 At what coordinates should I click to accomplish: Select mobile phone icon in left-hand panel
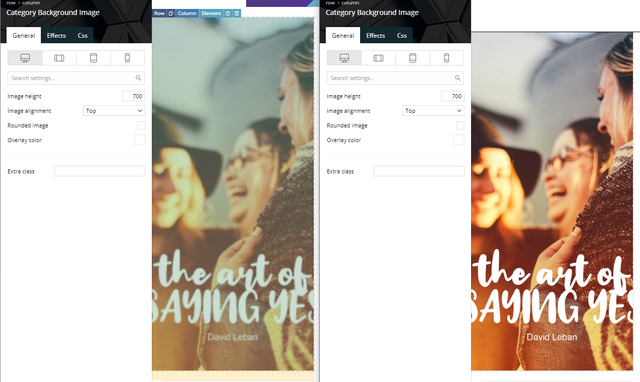127,58
